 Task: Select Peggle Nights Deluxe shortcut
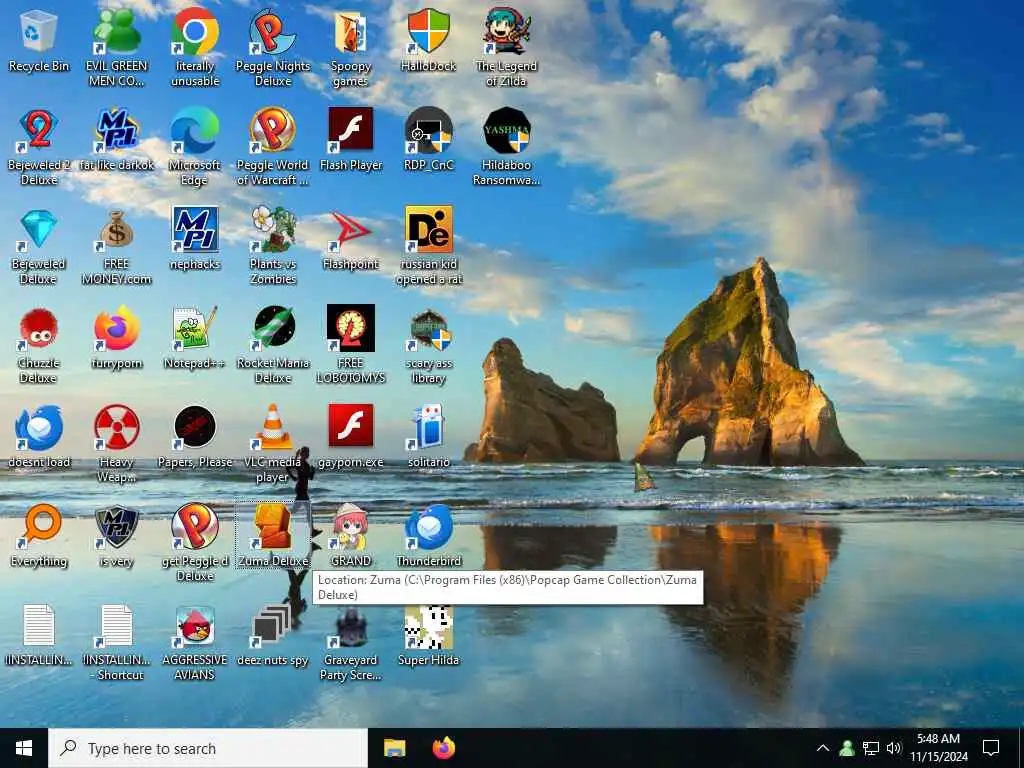click(x=273, y=47)
